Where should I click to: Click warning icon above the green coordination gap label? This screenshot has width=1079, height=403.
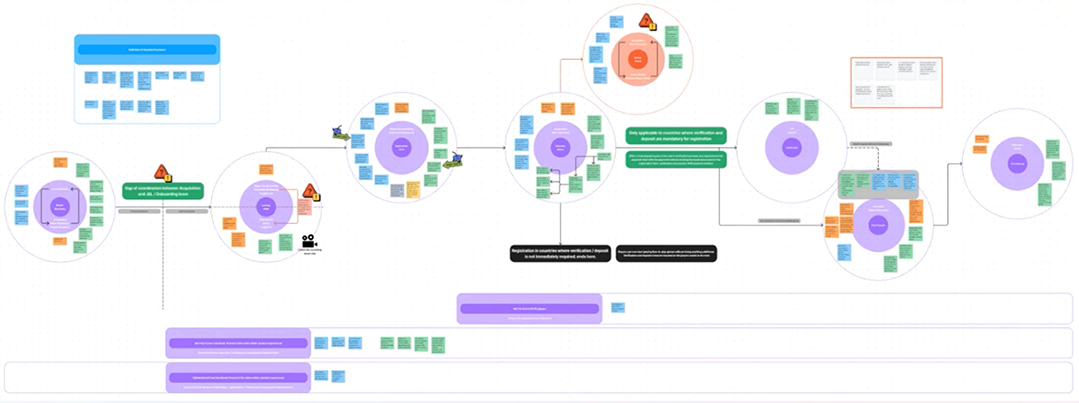pyautogui.click(x=162, y=173)
